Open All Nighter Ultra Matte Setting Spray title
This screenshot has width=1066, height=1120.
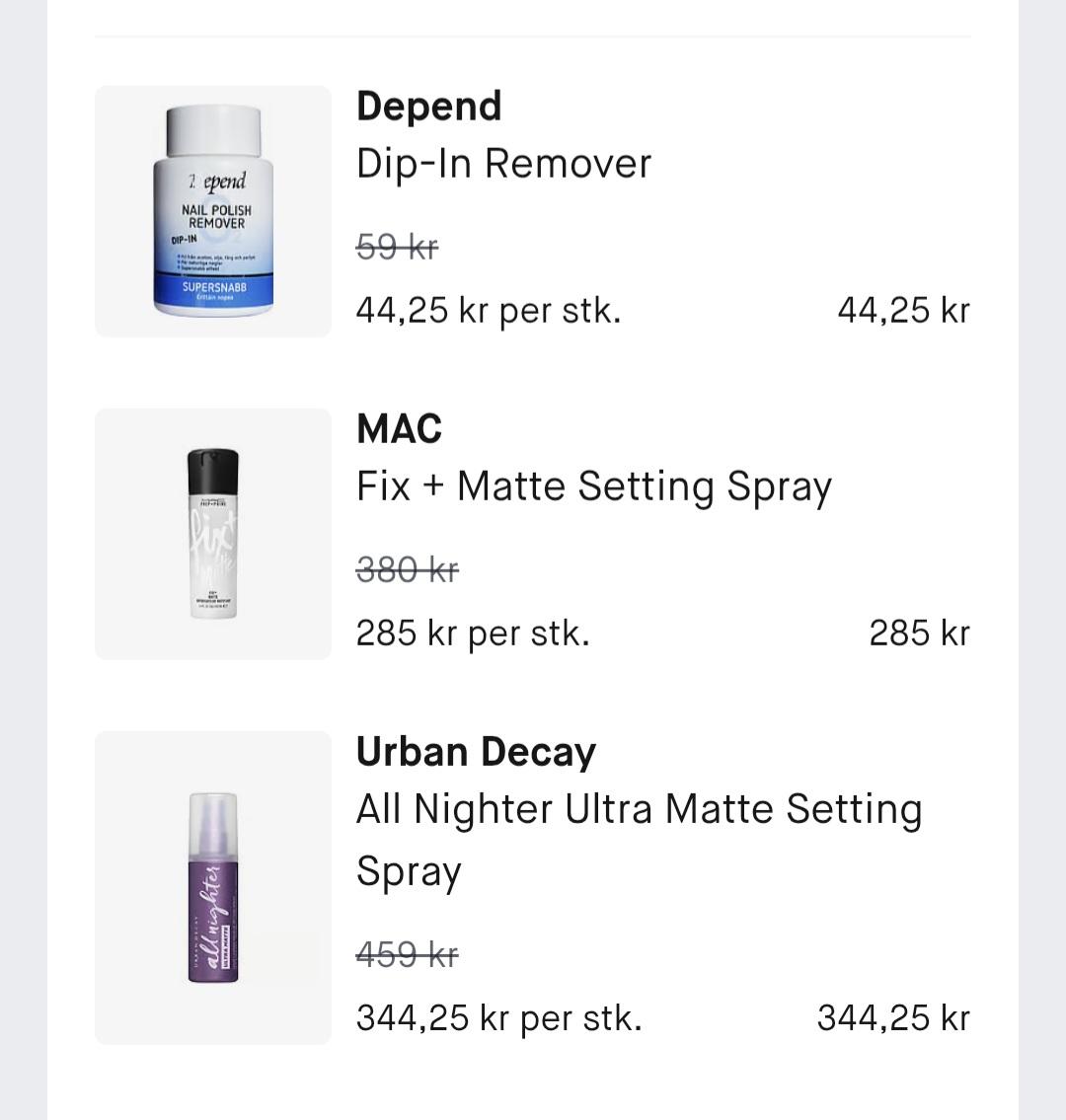639,840
